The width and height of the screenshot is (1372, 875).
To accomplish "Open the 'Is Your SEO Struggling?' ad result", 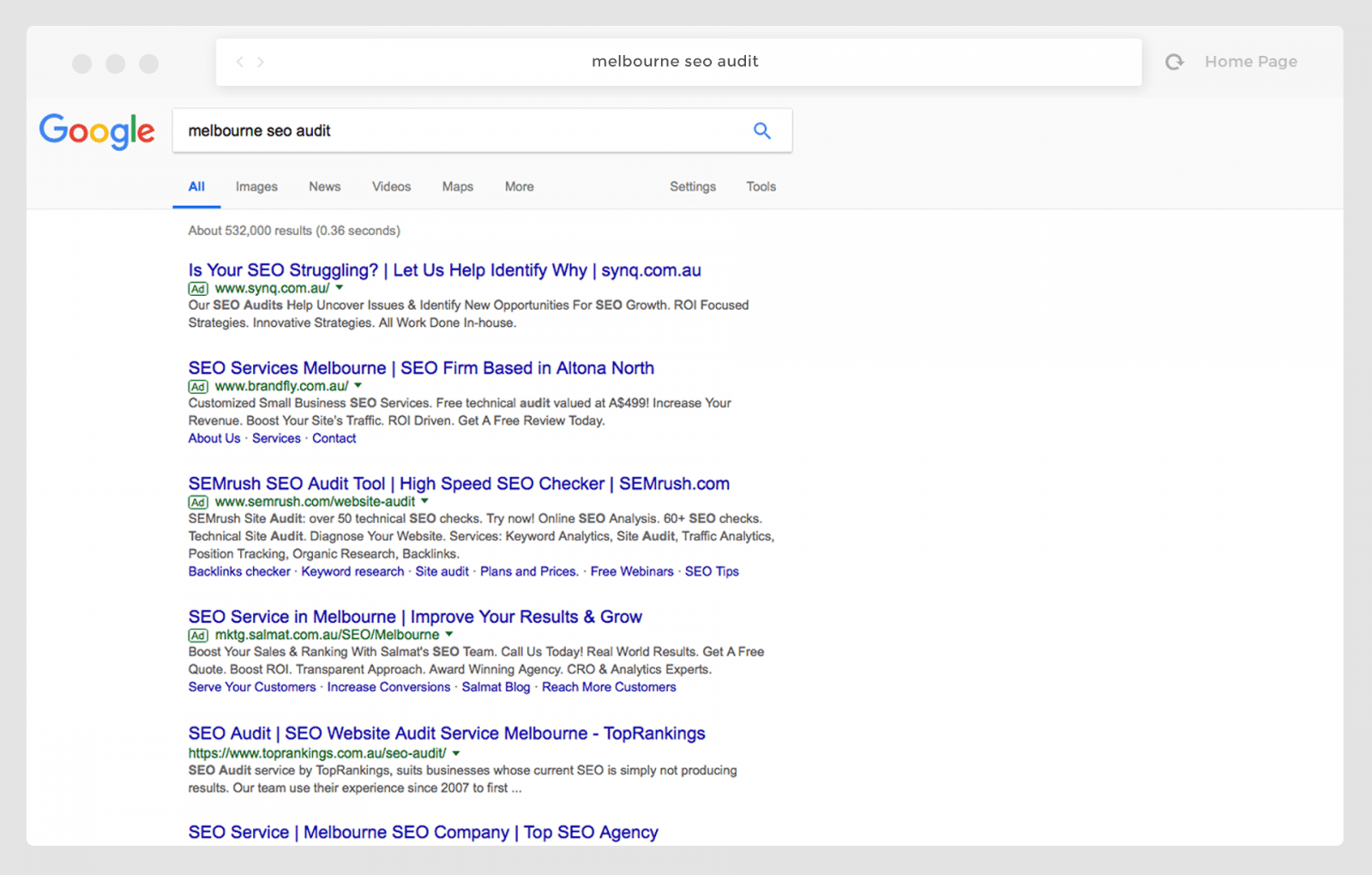I will 444,270.
